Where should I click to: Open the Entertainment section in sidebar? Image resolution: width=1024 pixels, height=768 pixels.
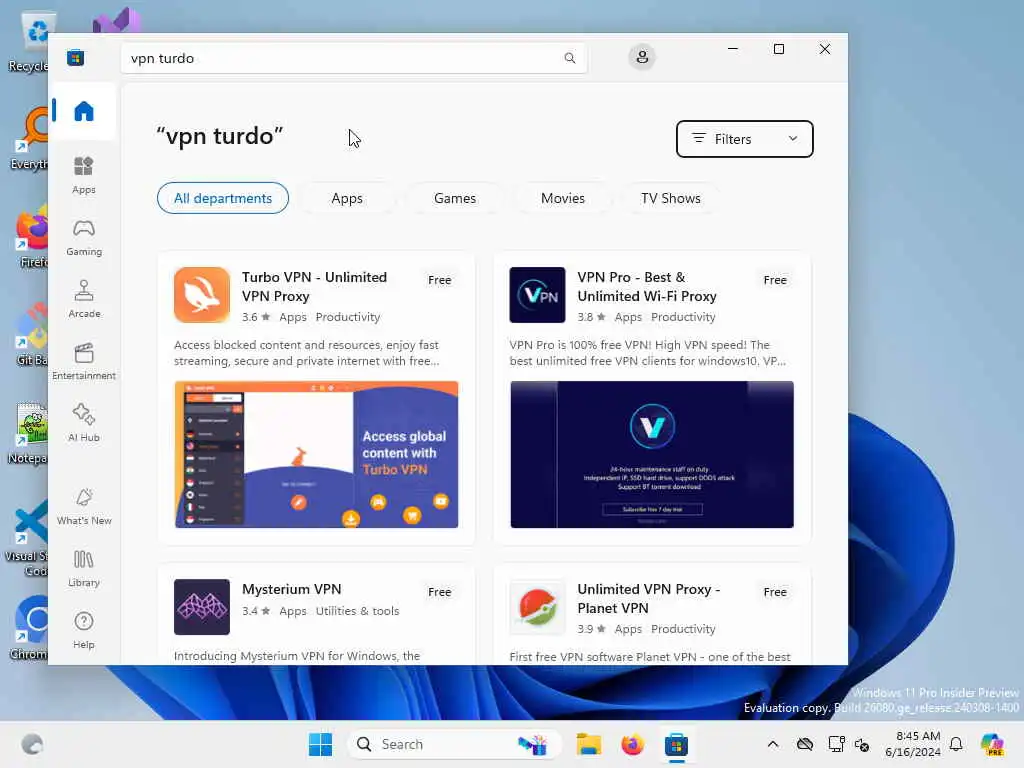tap(84, 361)
